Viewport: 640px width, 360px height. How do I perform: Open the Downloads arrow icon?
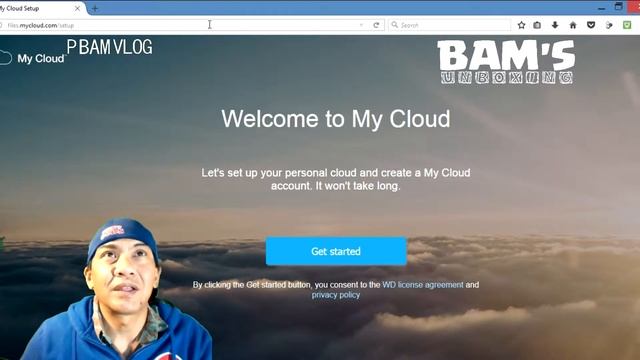555,25
